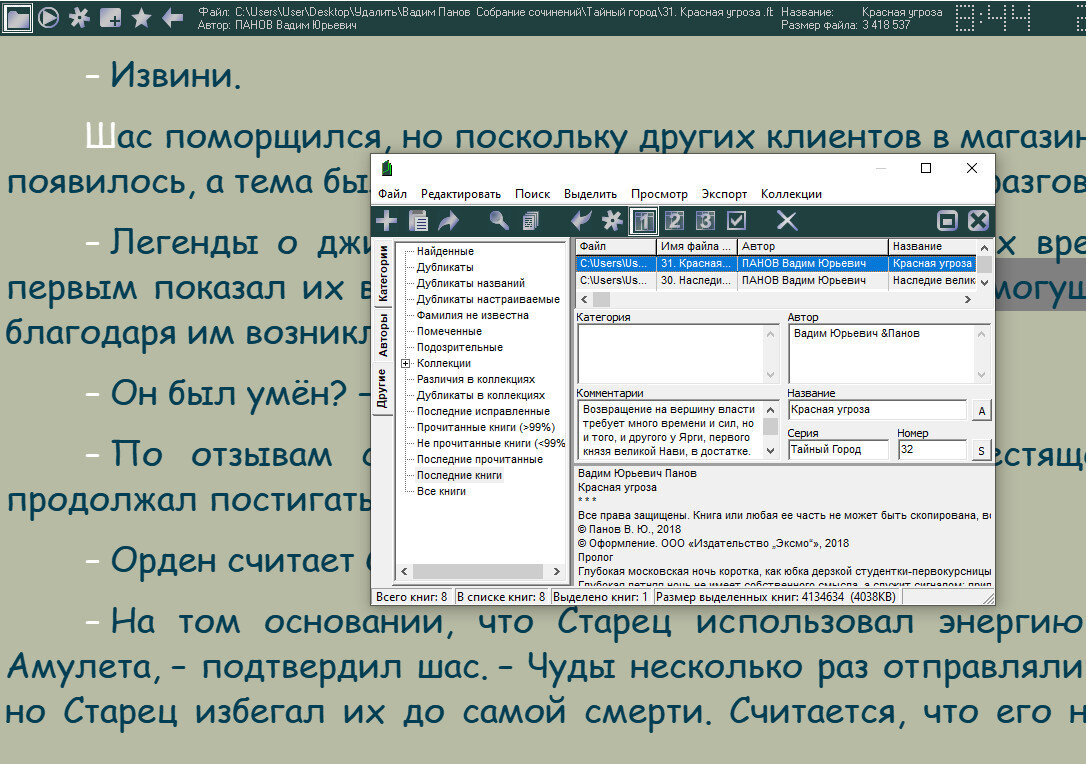
Task: Add books with the library plus icon
Action: (386, 221)
